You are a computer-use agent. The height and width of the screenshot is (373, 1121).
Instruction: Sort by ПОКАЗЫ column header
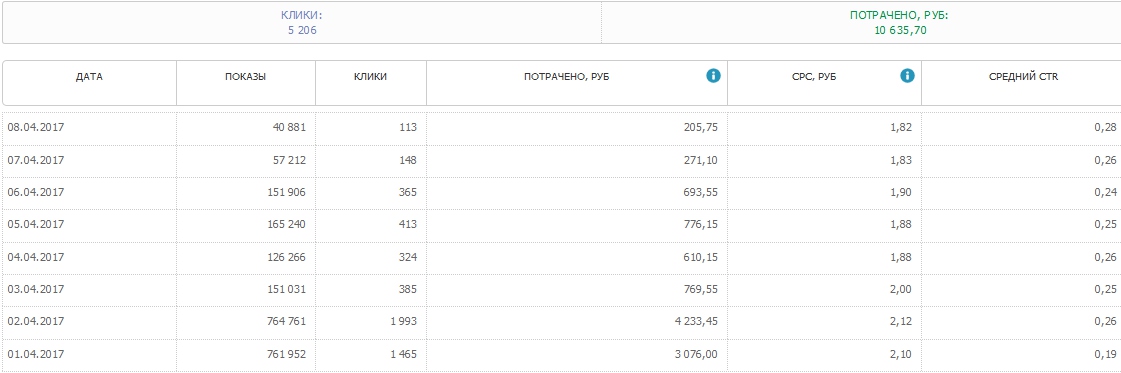(x=245, y=76)
